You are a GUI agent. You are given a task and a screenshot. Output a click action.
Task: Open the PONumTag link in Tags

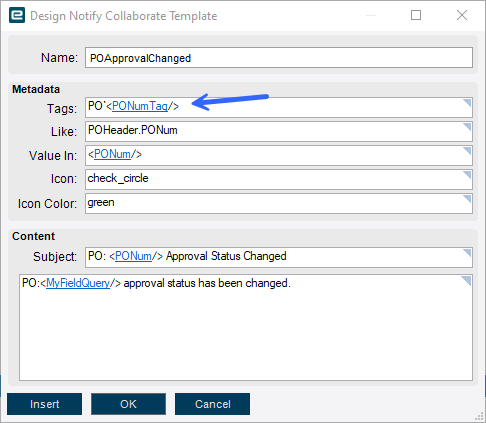click(140, 106)
